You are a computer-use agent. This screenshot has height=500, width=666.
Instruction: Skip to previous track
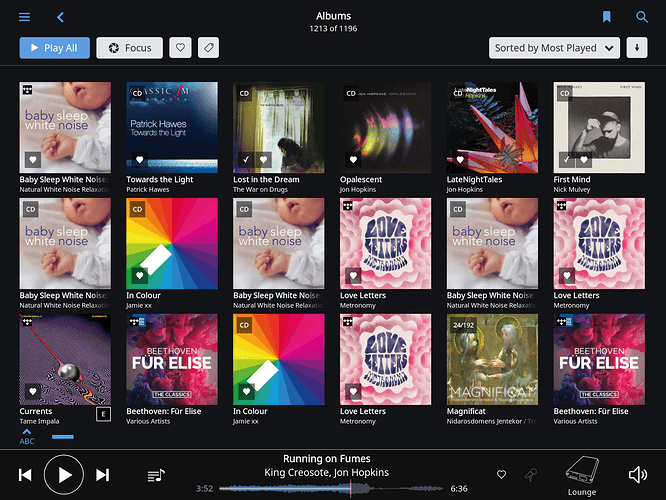pyautogui.click(x=25, y=475)
